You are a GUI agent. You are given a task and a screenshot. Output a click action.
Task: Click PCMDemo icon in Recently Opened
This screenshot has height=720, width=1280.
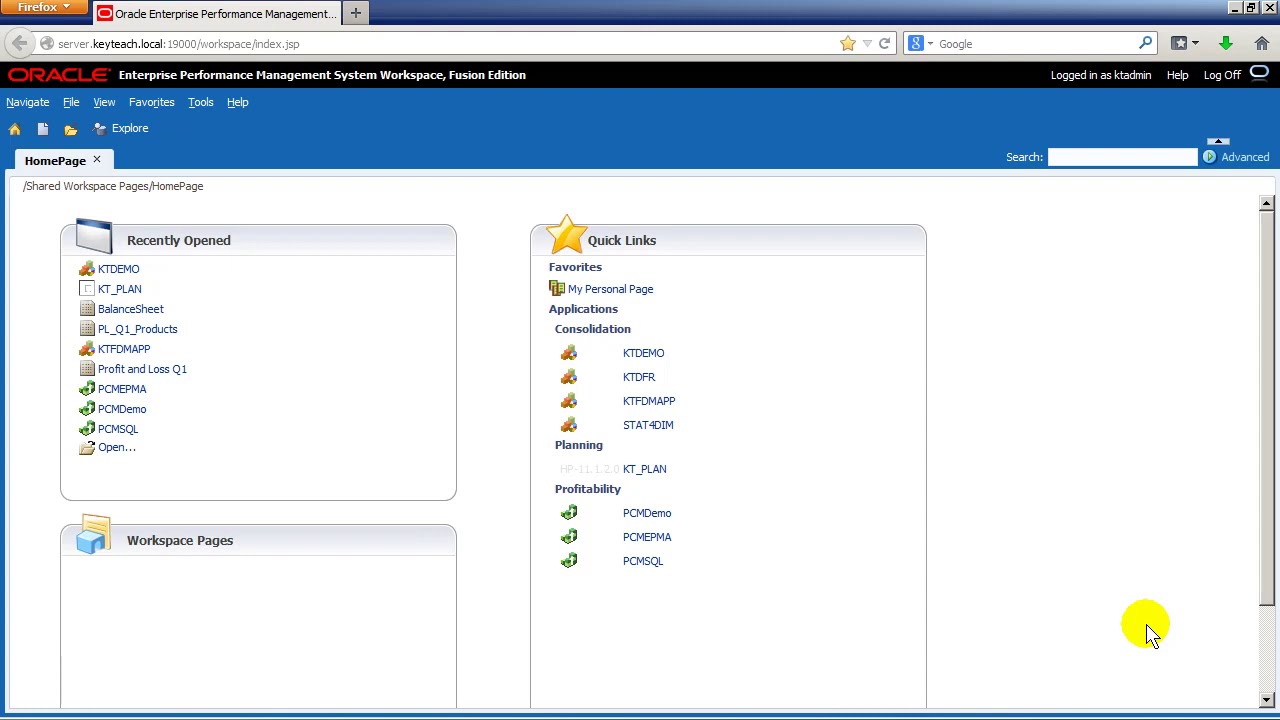[87, 409]
